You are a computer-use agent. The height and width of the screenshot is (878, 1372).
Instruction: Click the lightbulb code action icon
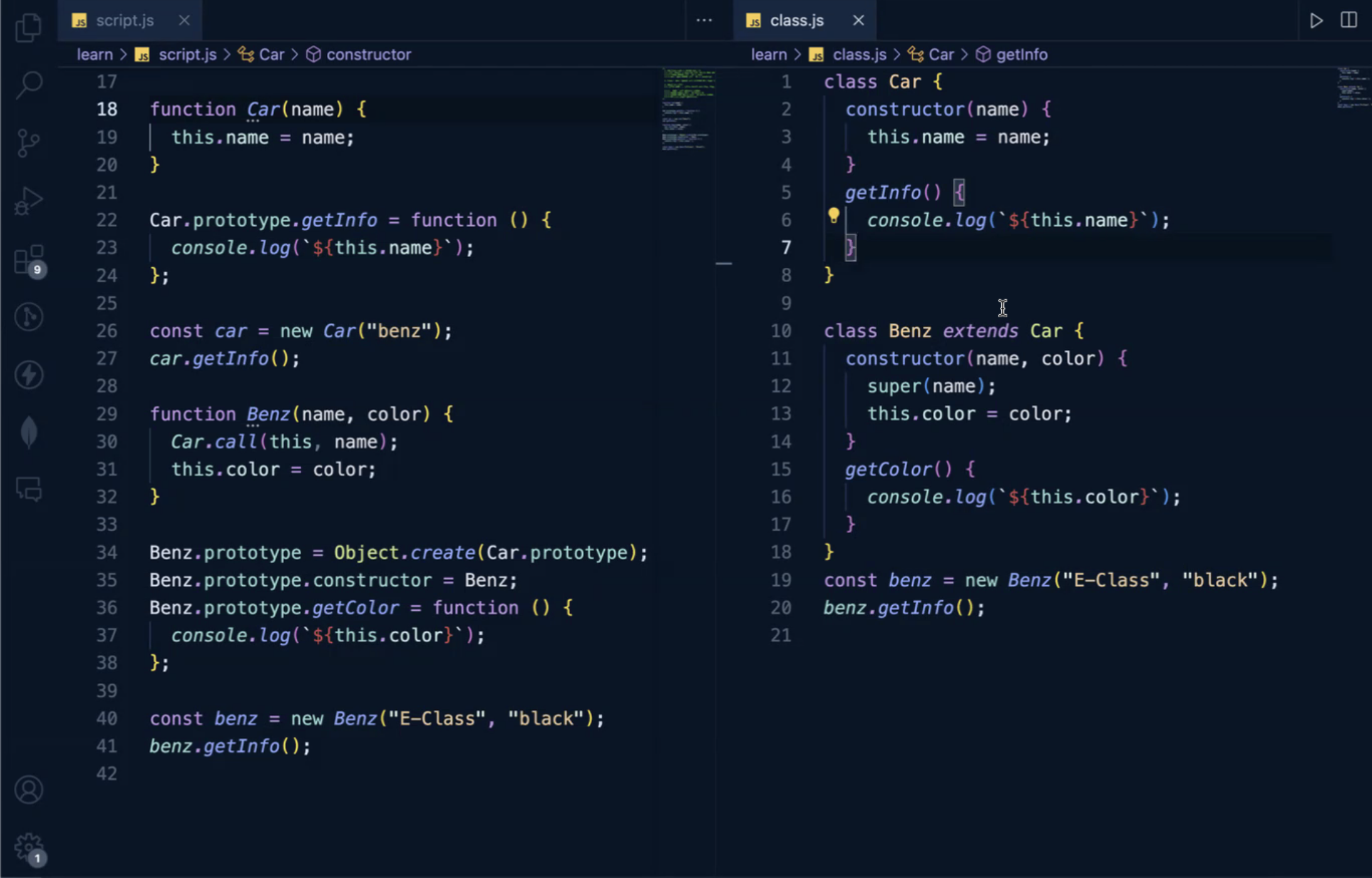coord(833,216)
